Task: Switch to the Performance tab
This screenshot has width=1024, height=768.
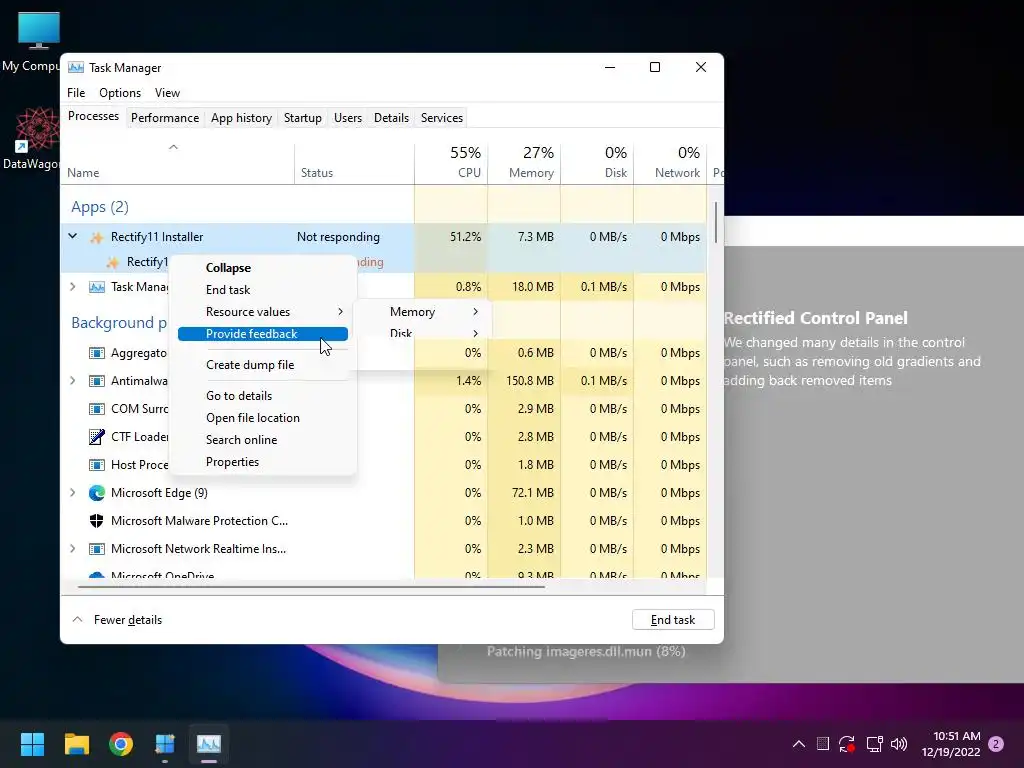Action: click(165, 118)
